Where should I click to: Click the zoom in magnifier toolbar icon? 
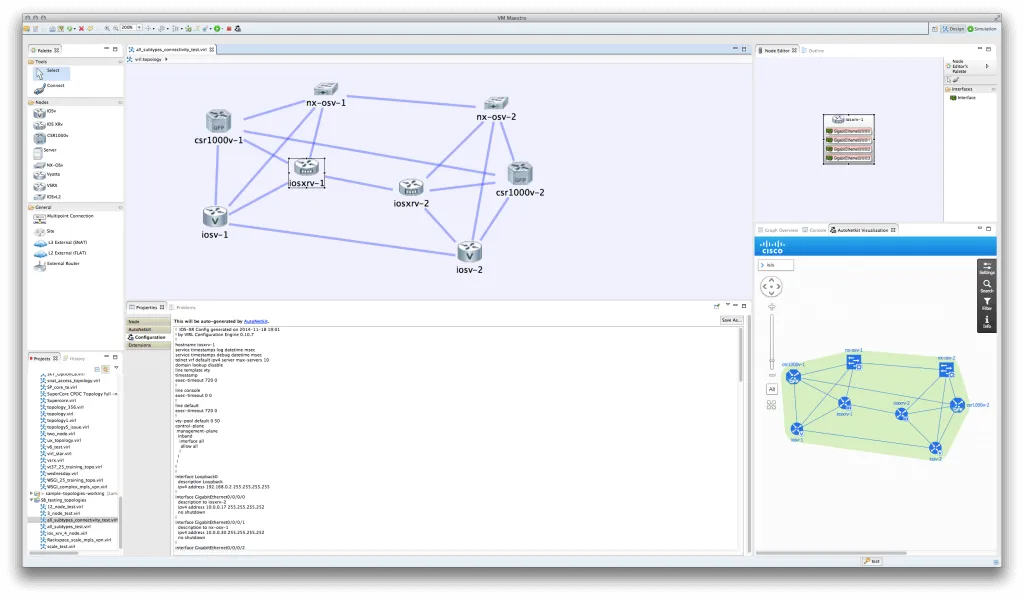tap(107, 29)
